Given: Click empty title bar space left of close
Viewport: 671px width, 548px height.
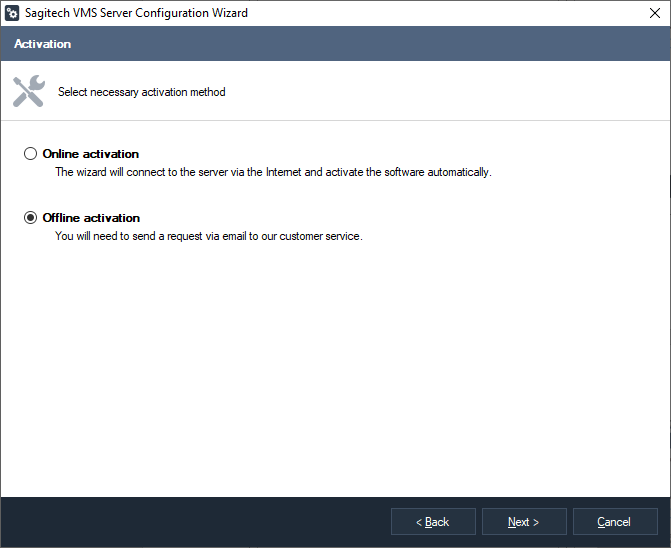Looking at the screenshot, I should click(x=450, y=13).
